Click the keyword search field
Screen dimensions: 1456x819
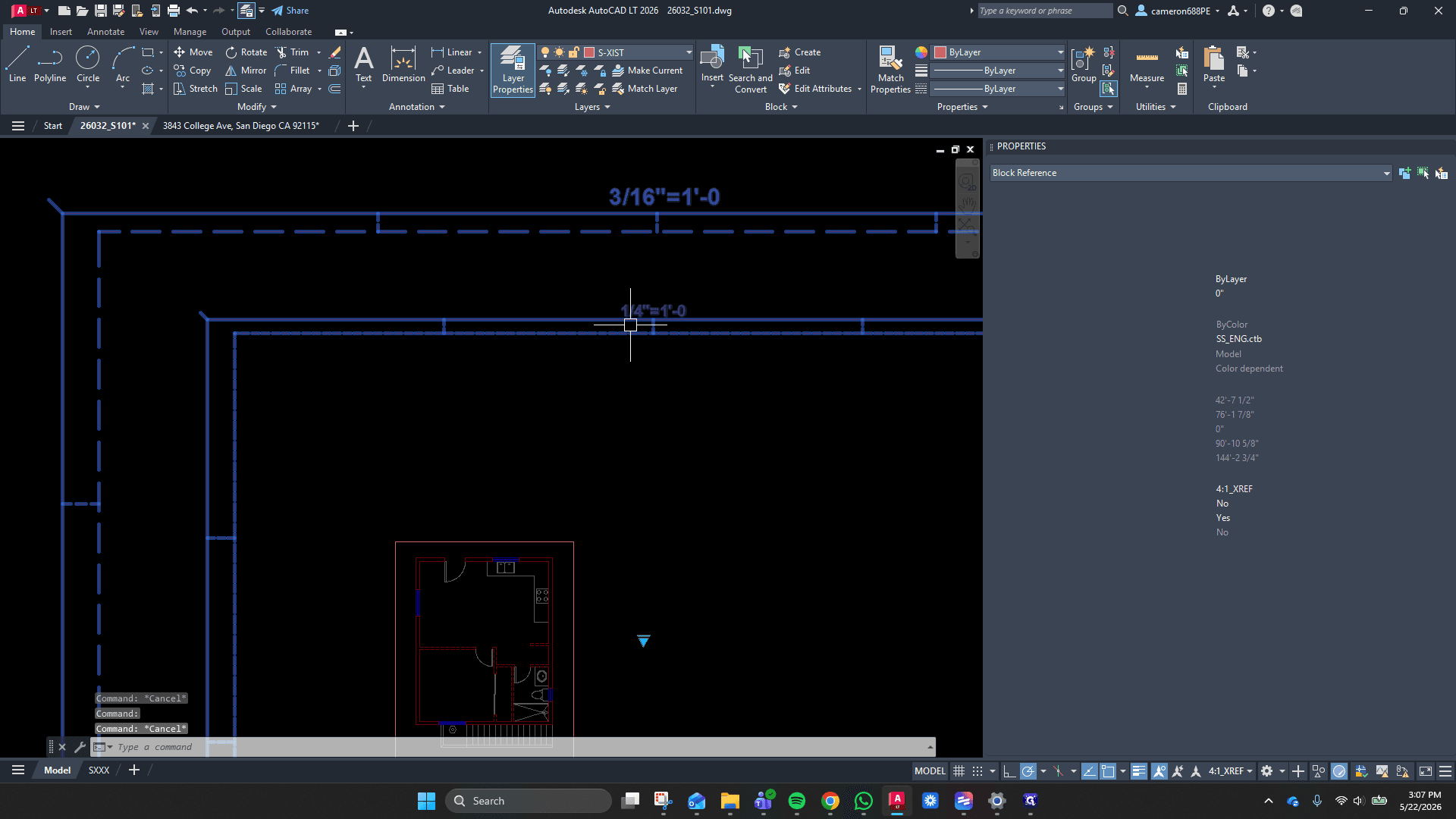coord(1045,11)
